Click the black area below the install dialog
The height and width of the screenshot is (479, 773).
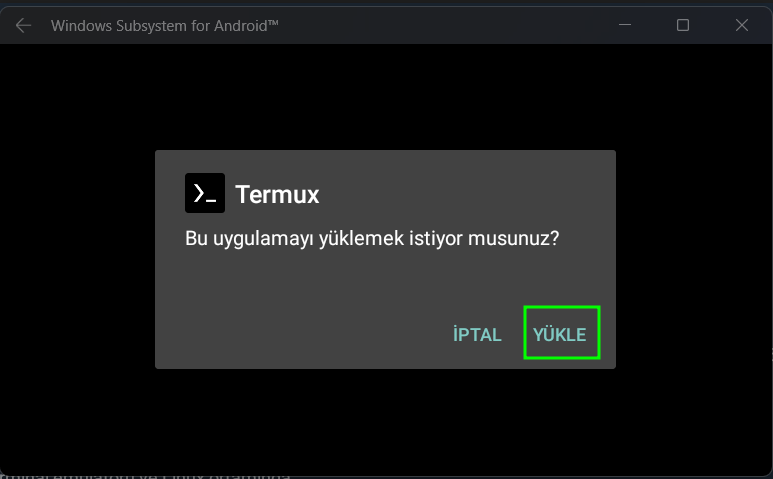point(385,419)
